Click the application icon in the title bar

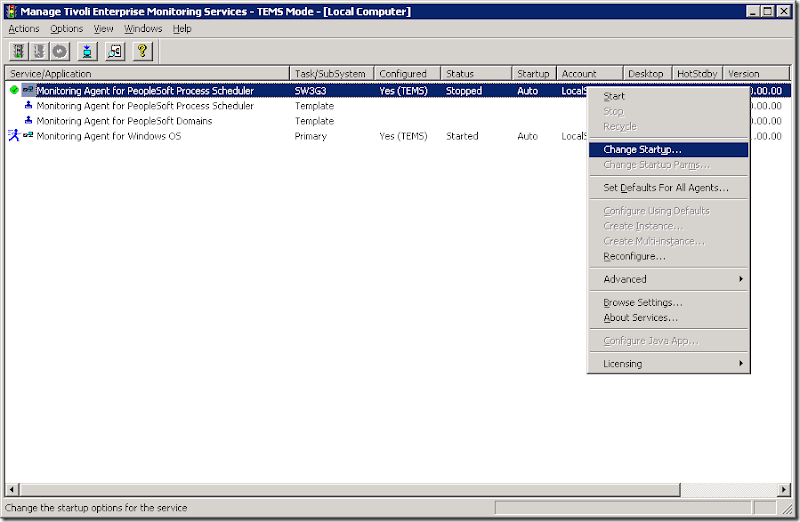pyautogui.click(x=11, y=11)
